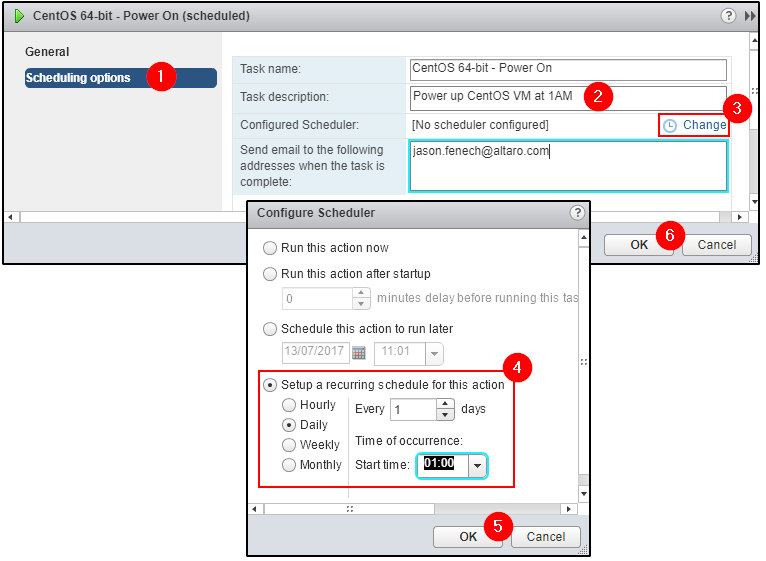The height and width of the screenshot is (561, 766).
Task: Select Schedule this action to run later
Action: click(270, 329)
